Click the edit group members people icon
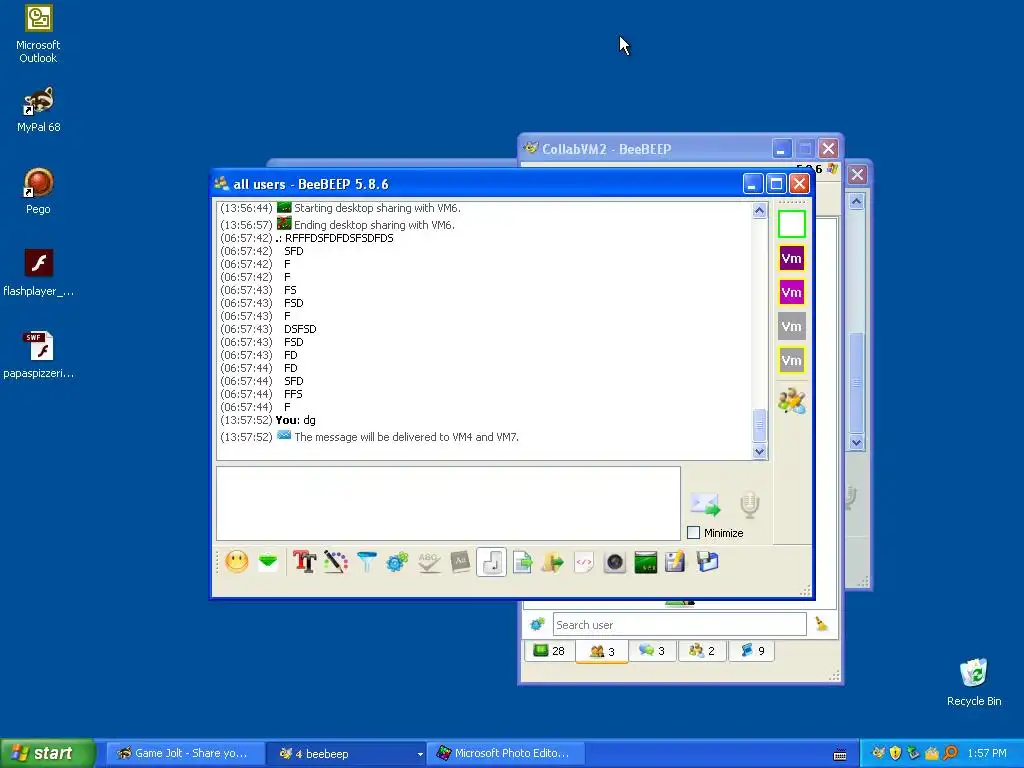 [x=792, y=401]
